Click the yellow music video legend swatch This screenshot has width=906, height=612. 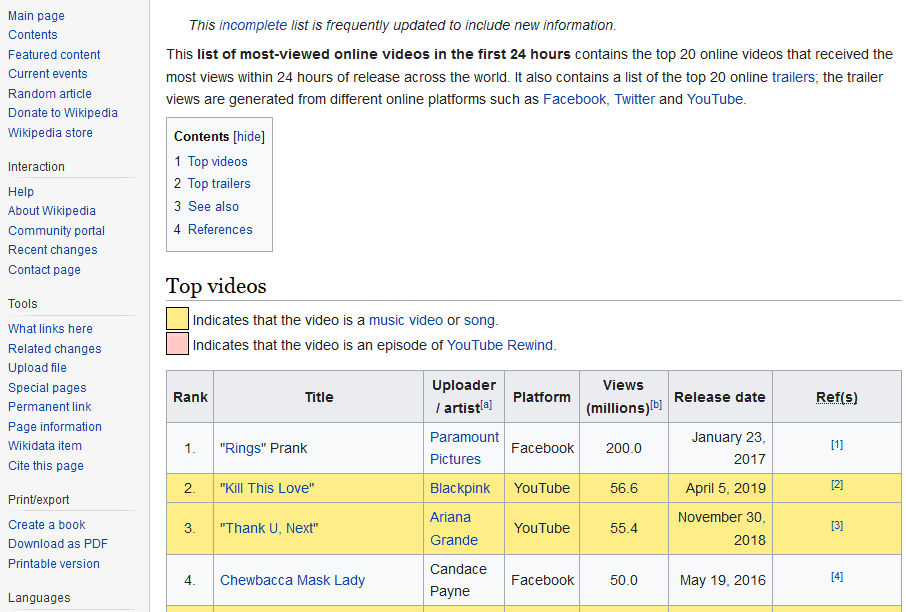177,319
